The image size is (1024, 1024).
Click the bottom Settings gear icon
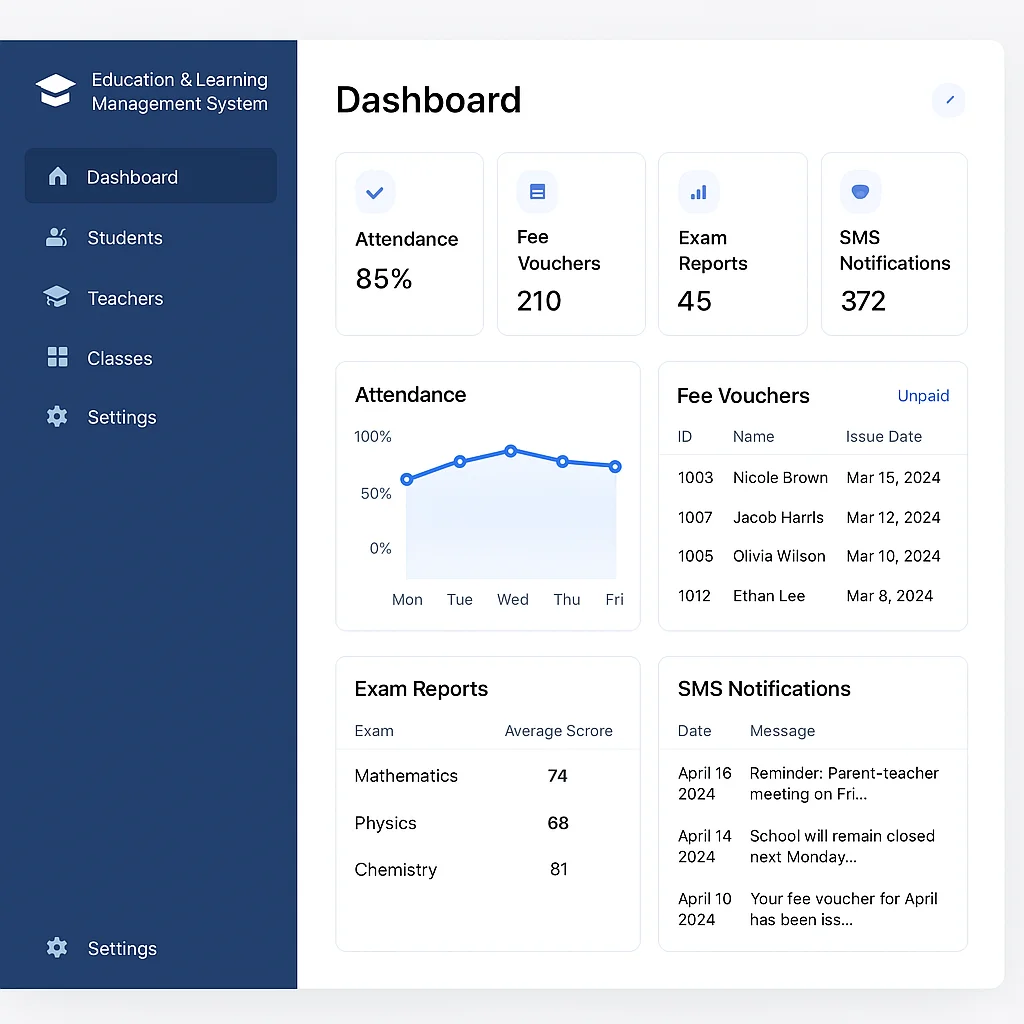(57, 948)
